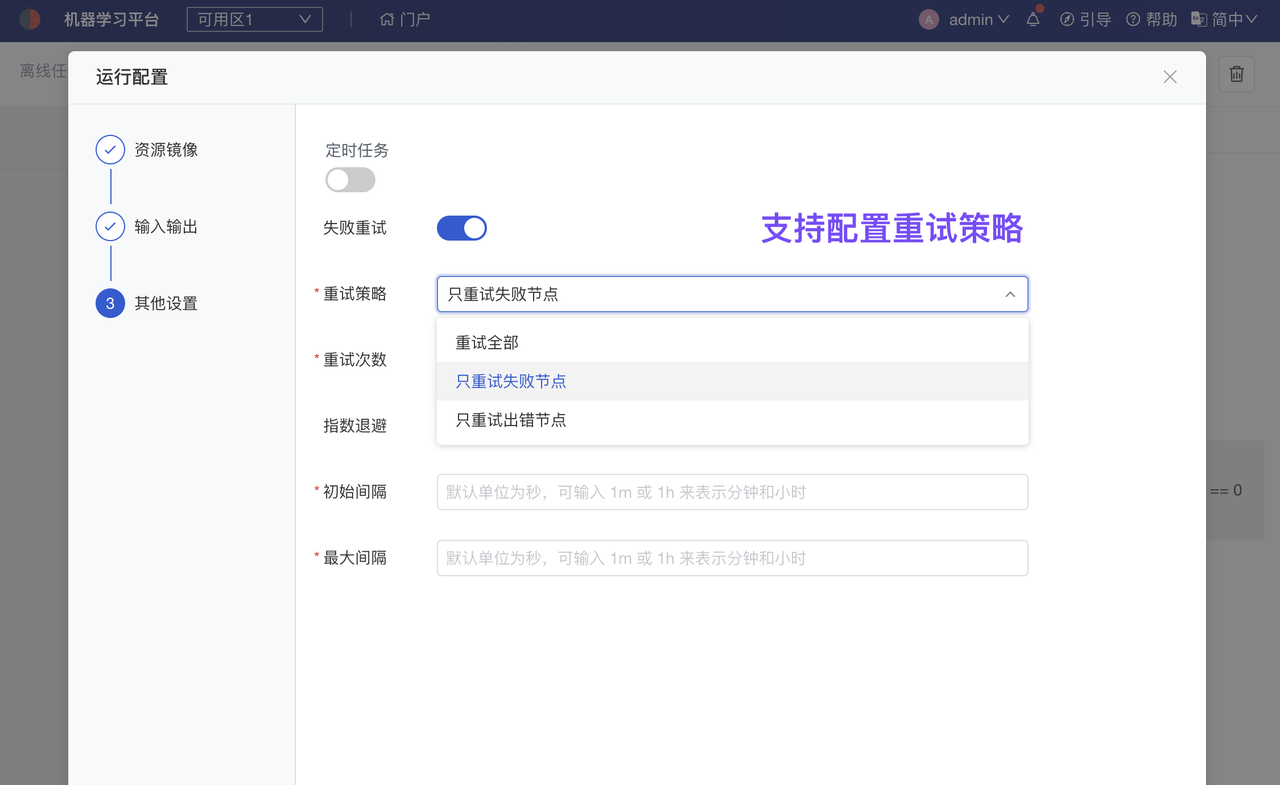Image resolution: width=1280 pixels, height=785 pixels.
Task: Close the 运行配置 dialog
Action: [1170, 77]
